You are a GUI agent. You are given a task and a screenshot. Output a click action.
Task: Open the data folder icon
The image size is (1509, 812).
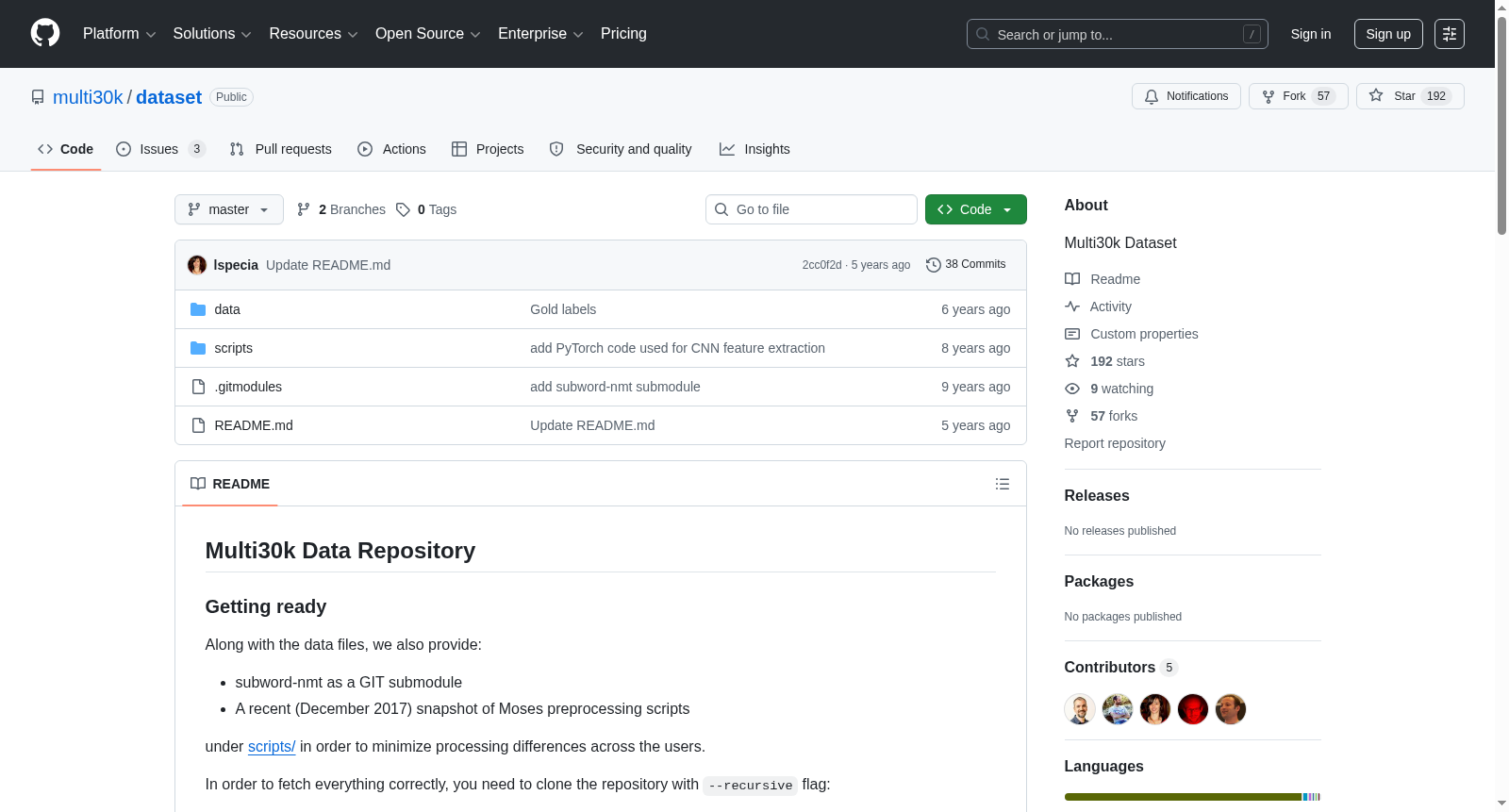coord(198,309)
